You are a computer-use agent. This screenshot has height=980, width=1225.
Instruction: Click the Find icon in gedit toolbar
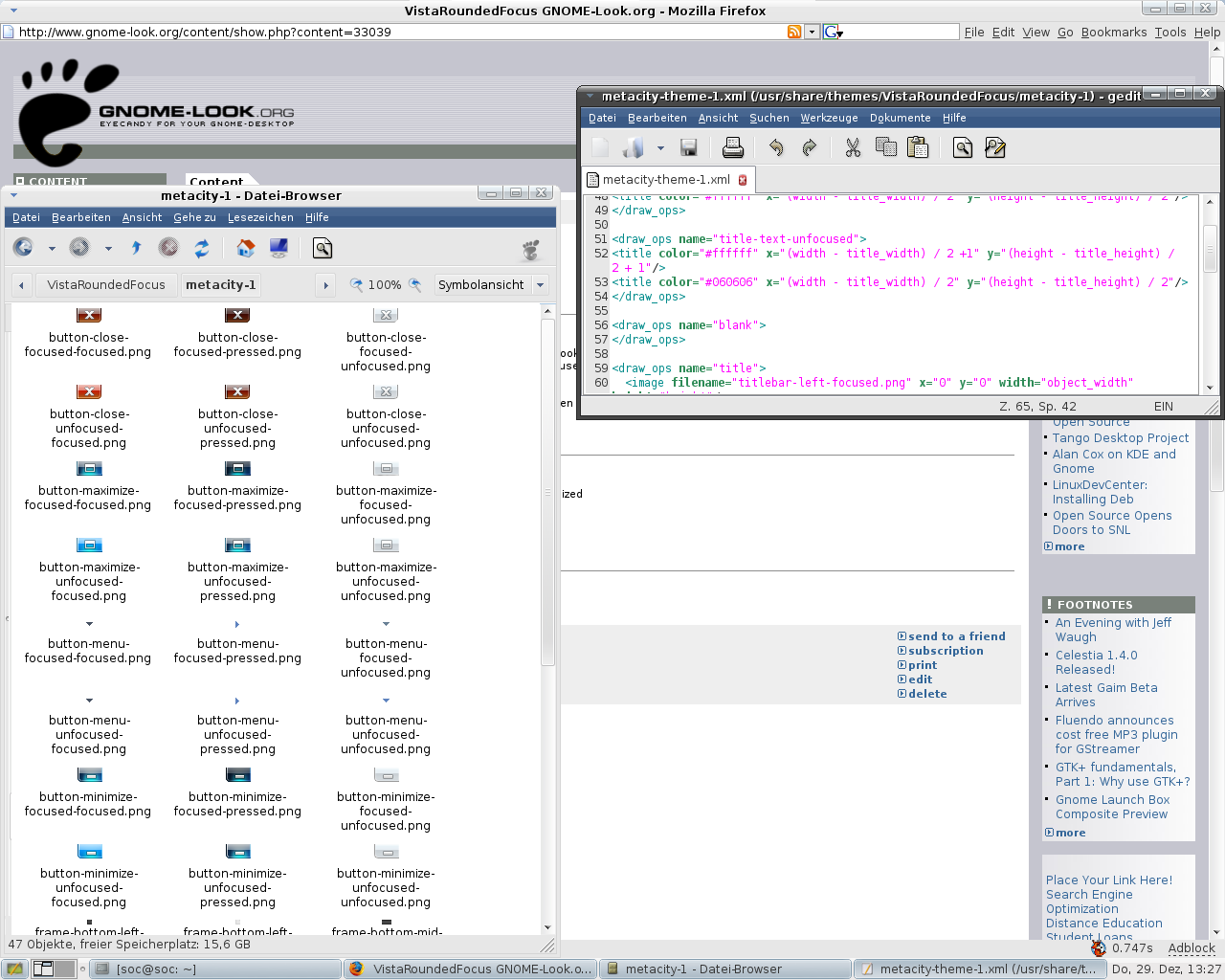pos(963,147)
